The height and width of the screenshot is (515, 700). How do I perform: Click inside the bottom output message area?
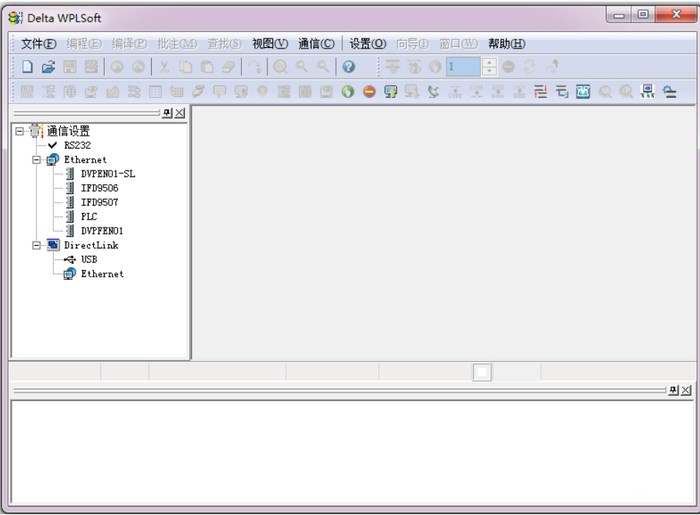pyautogui.click(x=352, y=452)
